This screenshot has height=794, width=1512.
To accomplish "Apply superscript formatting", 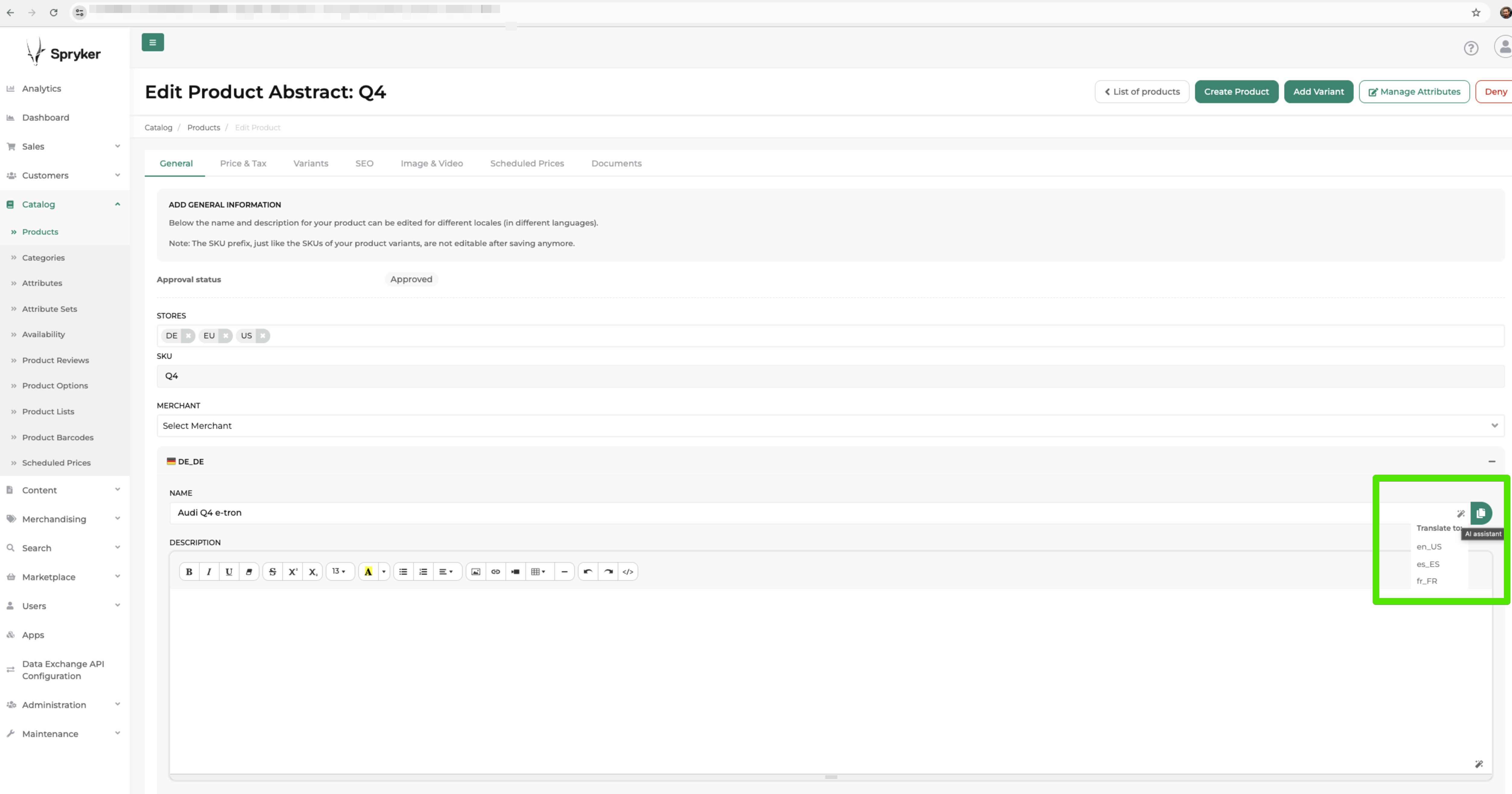I will (292, 571).
